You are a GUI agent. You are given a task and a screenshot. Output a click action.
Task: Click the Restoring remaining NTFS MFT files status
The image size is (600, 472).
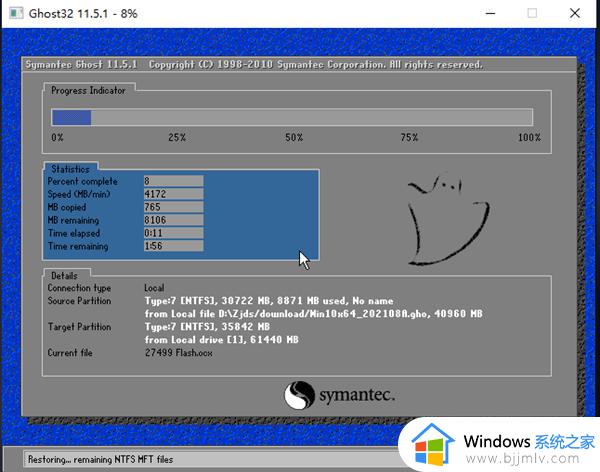click(x=101, y=459)
